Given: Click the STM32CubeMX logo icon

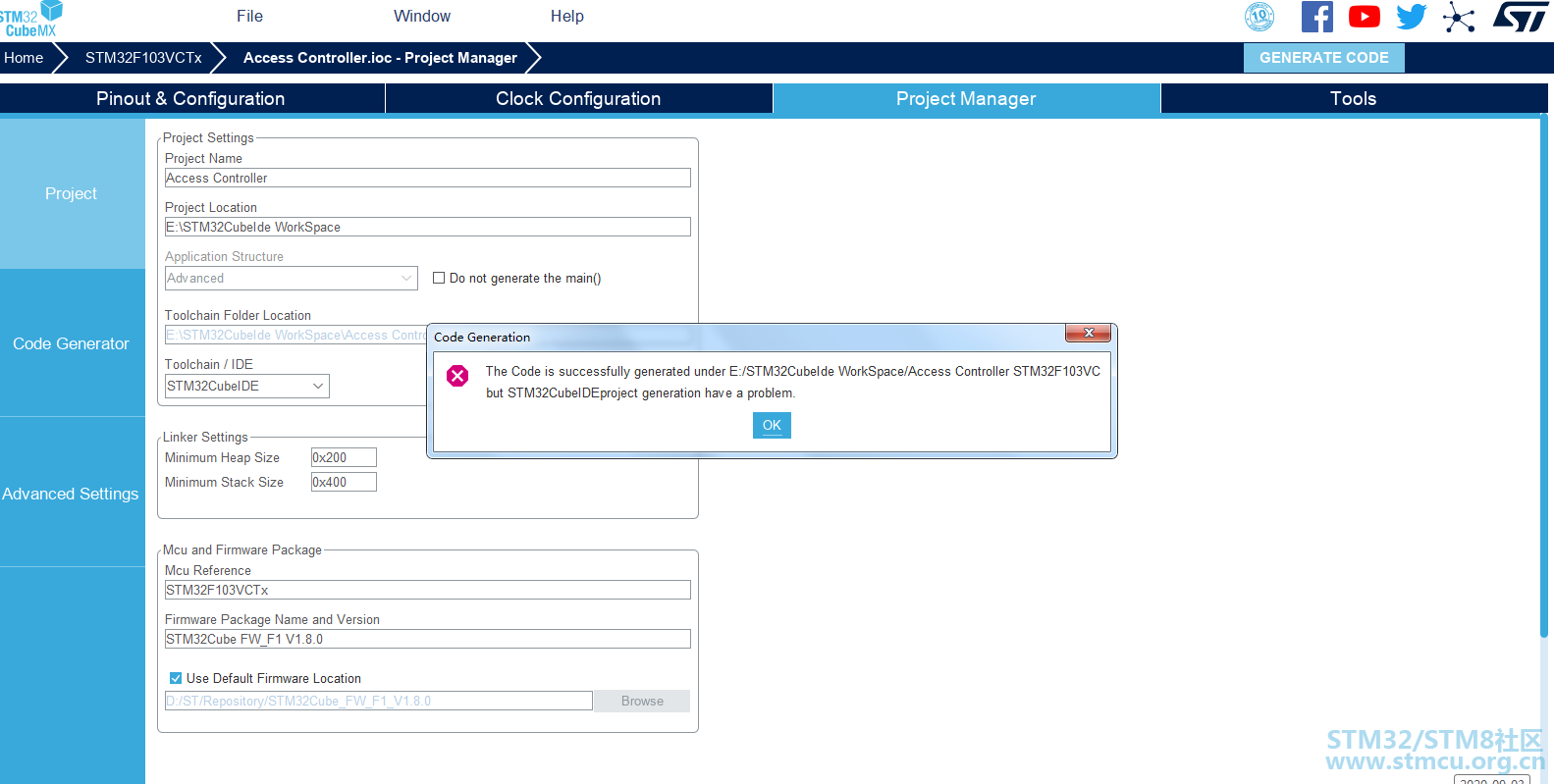Looking at the screenshot, I should pos(30,20).
